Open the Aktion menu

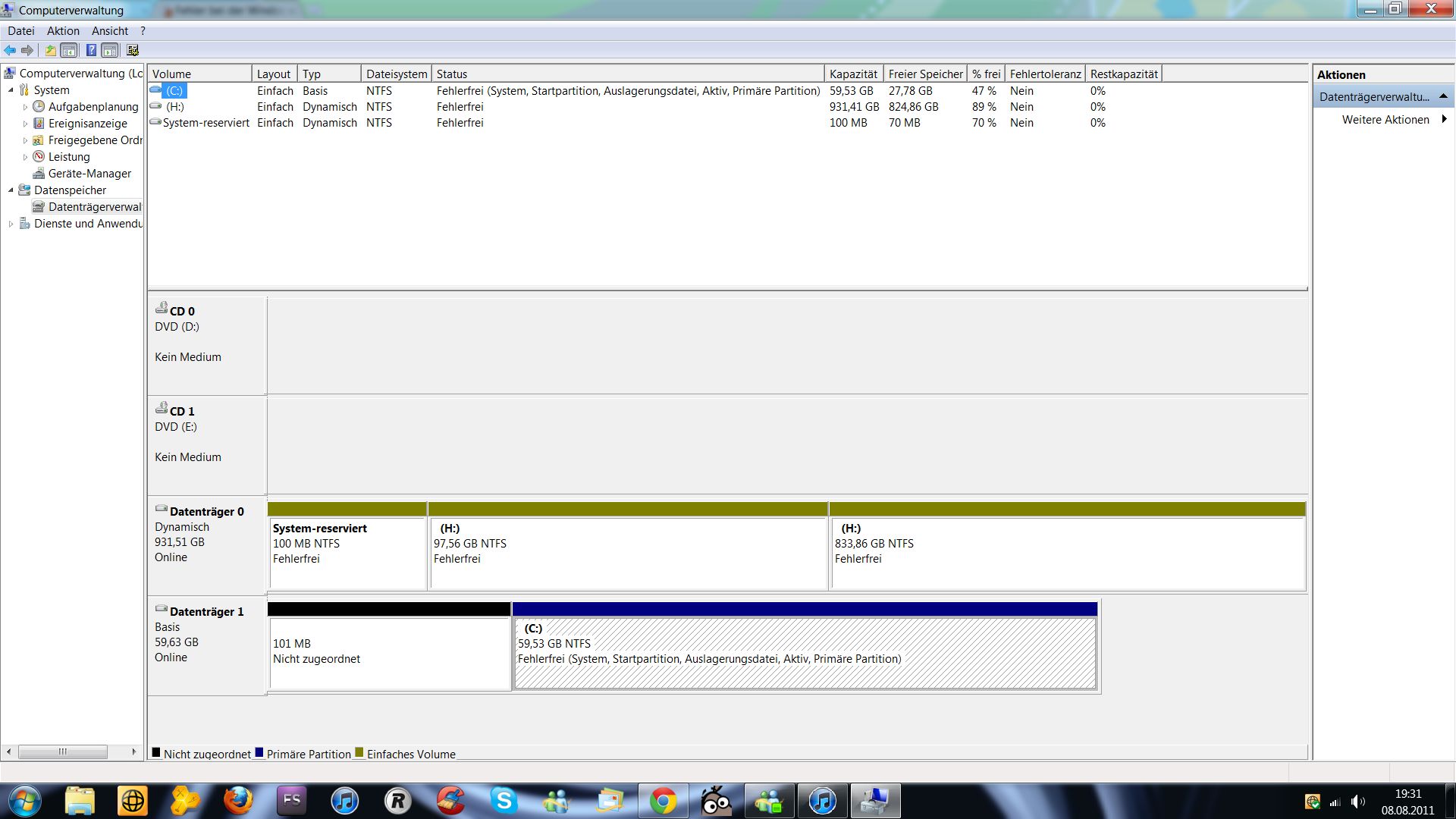tap(63, 31)
